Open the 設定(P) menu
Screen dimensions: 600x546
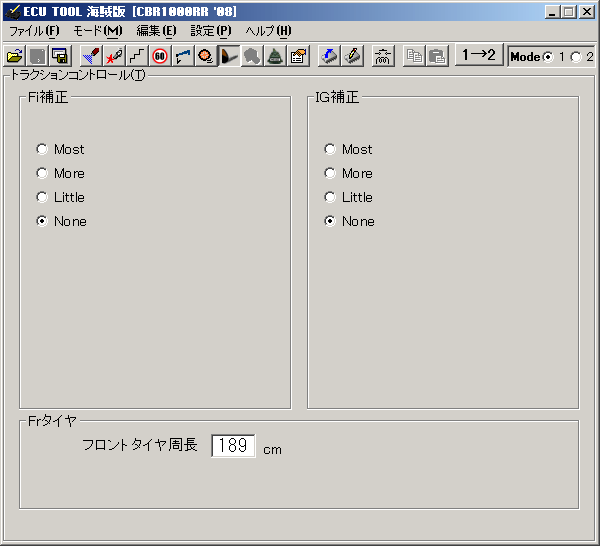(211, 31)
